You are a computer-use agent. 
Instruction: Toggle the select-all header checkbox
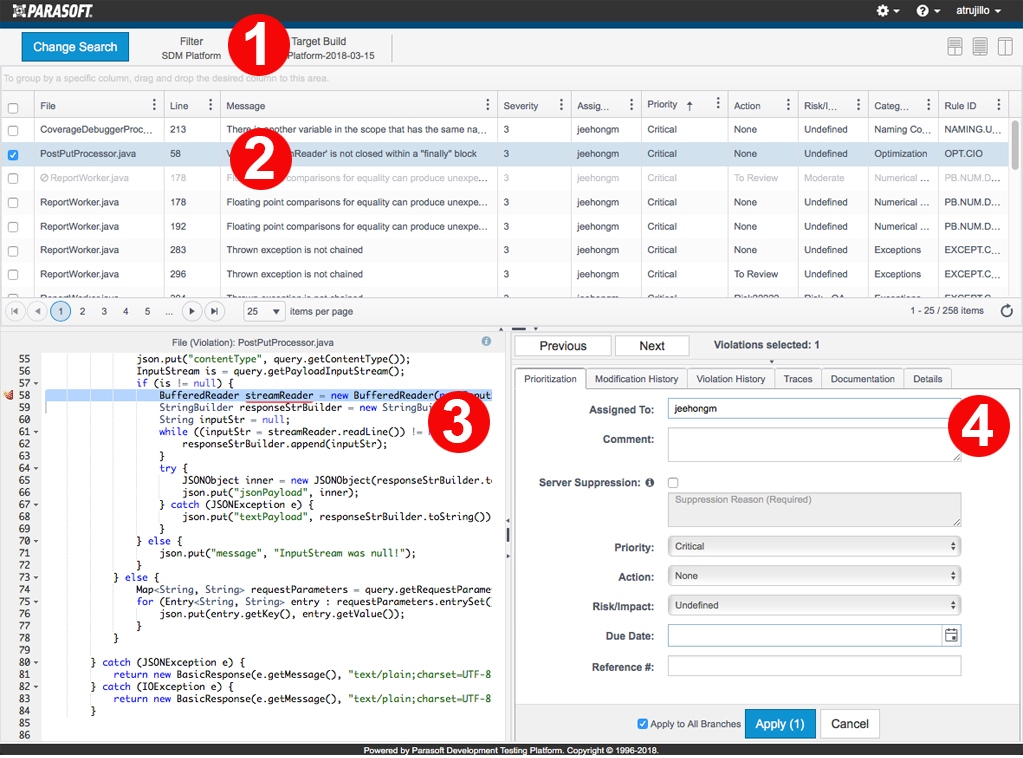[13, 108]
